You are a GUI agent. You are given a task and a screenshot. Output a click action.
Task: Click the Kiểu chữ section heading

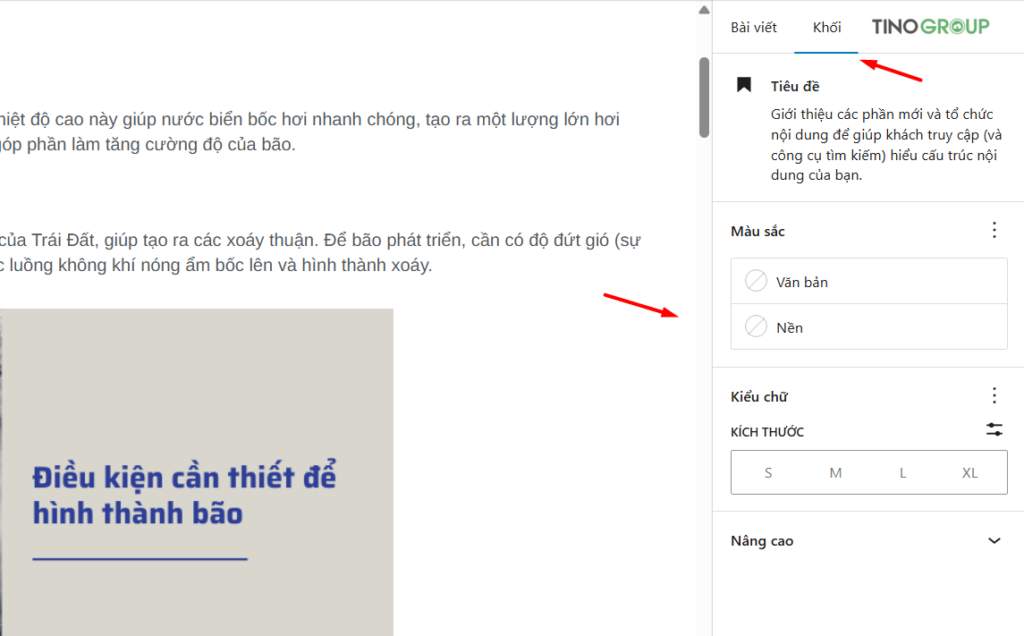point(759,396)
